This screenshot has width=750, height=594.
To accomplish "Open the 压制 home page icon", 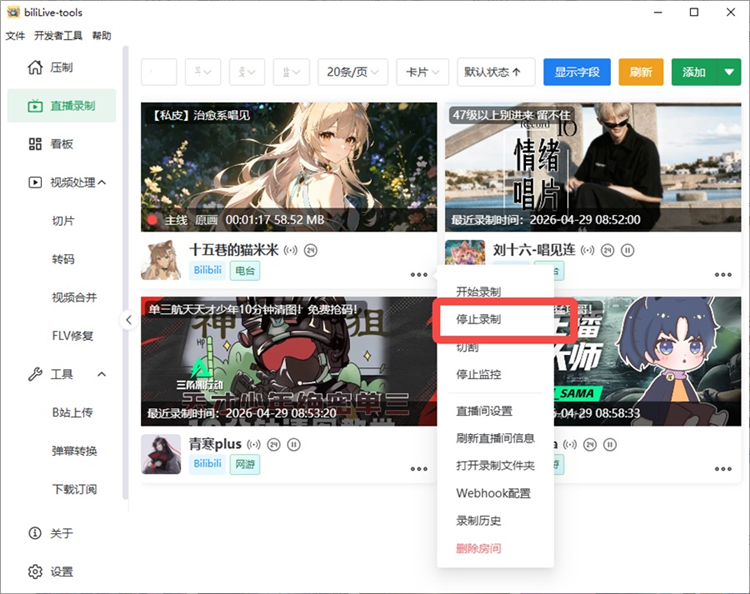I will pyautogui.click(x=35, y=67).
